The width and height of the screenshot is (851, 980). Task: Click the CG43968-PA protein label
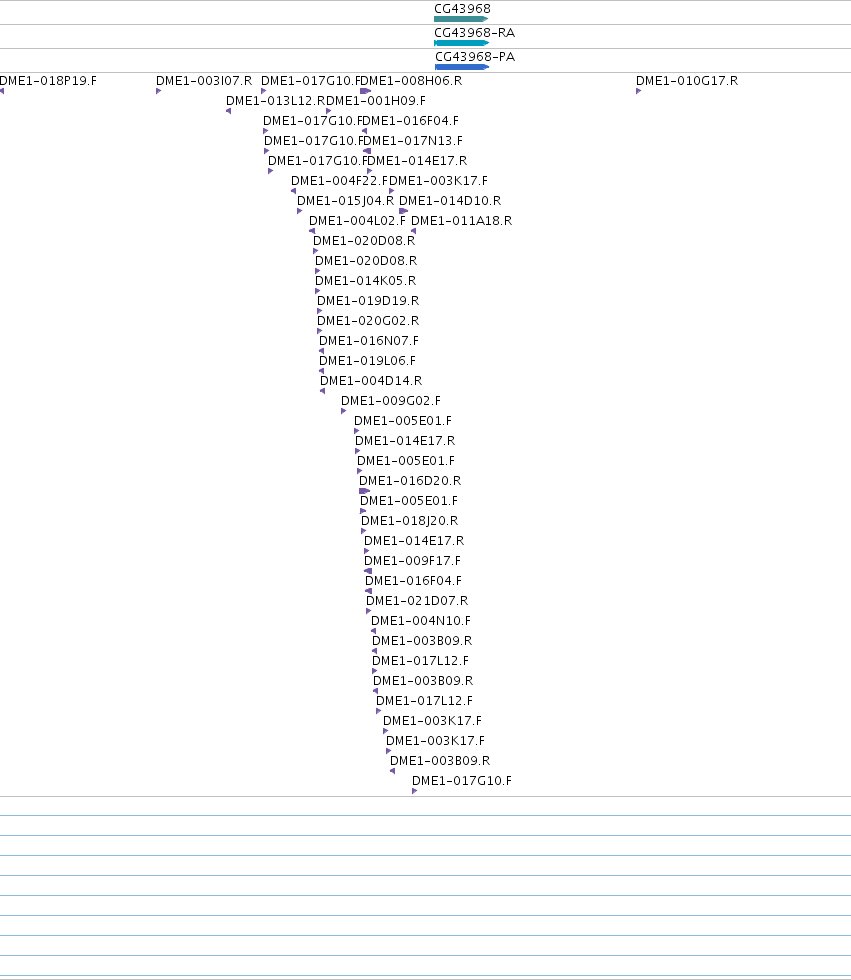[x=475, y=56]
